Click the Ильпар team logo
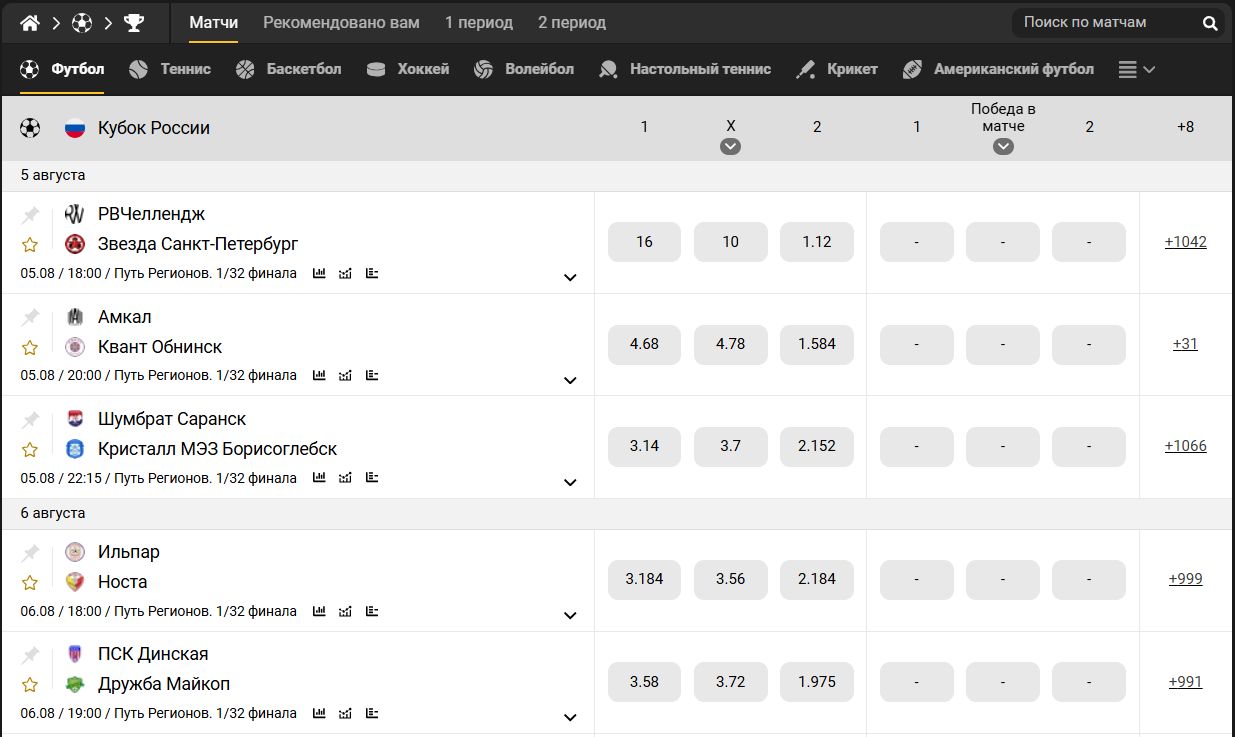Image resolution: width=1235 pixels, height=737 pixels. (x=75, y=552)
